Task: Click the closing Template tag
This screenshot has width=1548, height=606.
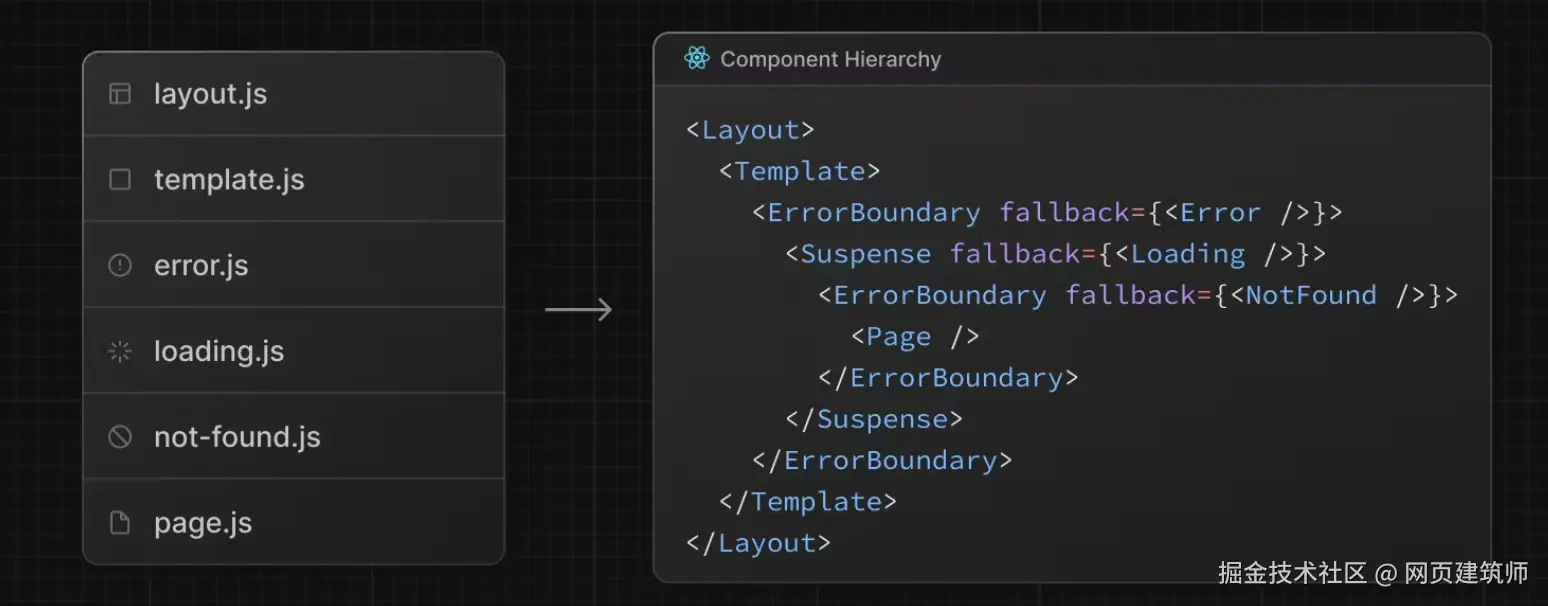Action: click(x=807, y=502)
